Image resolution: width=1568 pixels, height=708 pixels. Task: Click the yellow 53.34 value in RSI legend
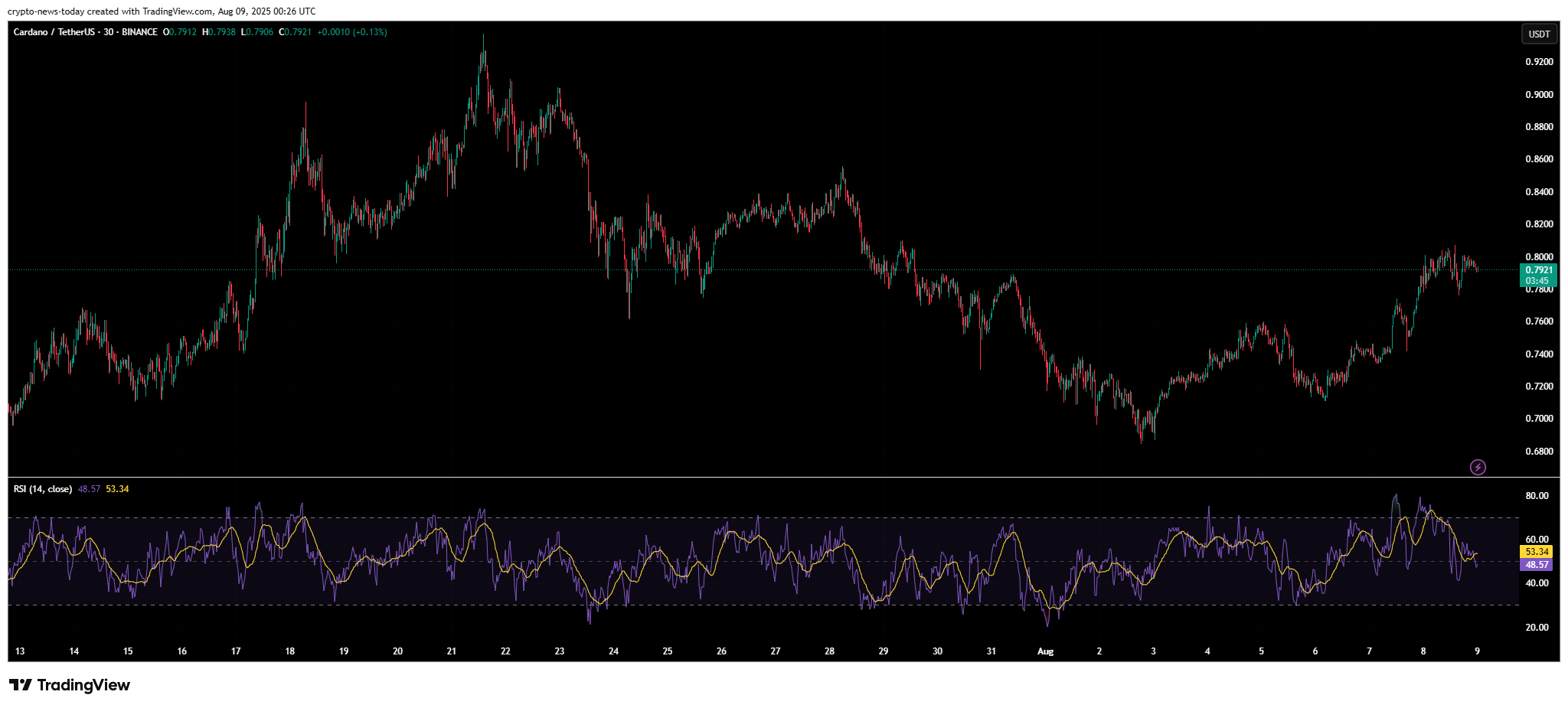(117, 489)
